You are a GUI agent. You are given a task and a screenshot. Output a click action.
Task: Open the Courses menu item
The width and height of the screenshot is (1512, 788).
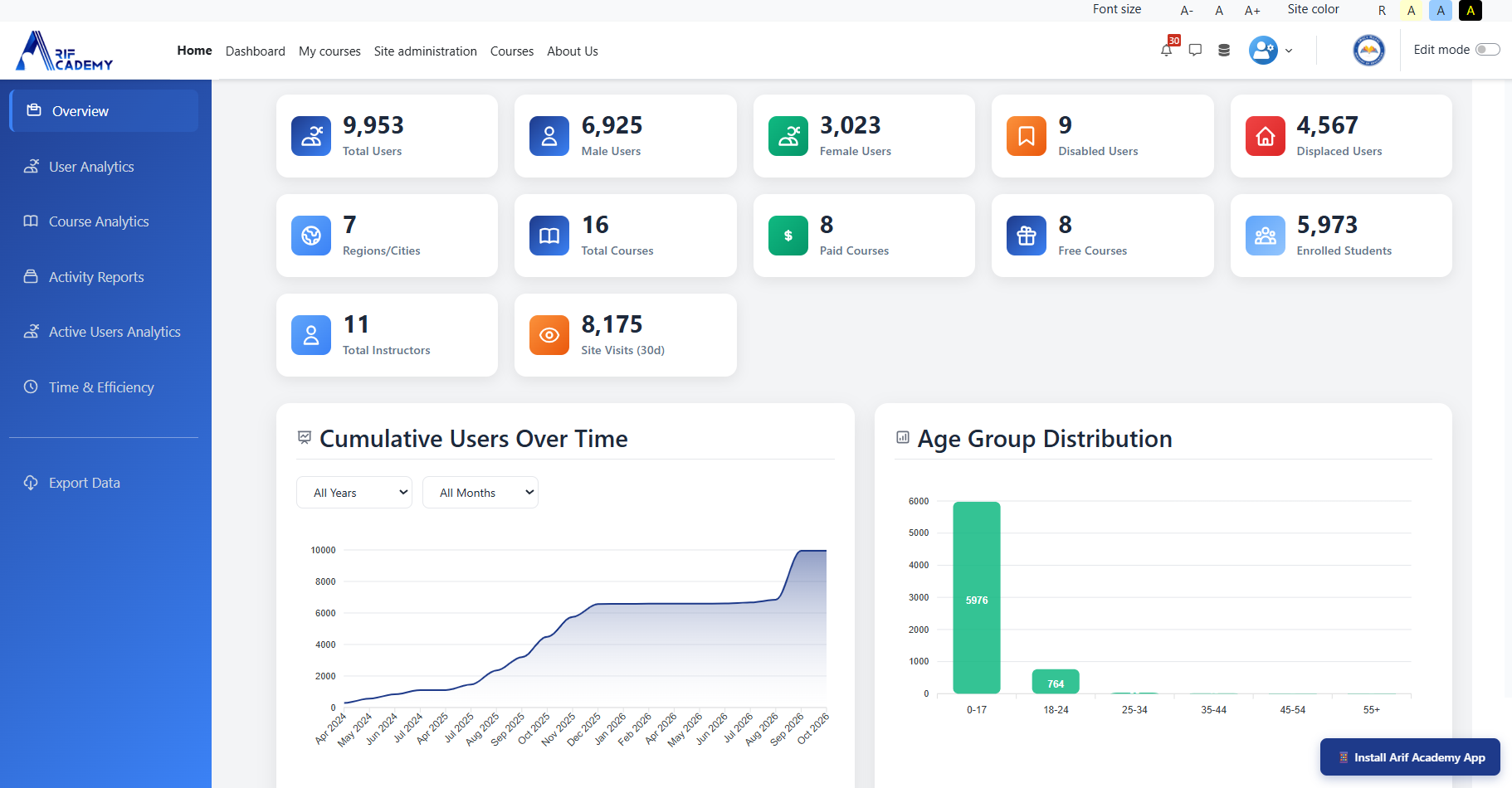coord(512,51)
